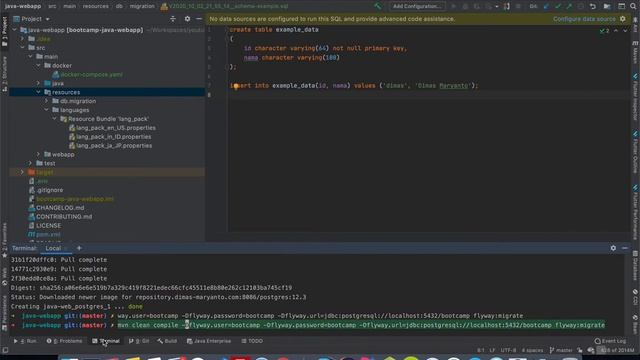Click the UTF-8 encoding status widget
Screen dimensions: 640x360
(x=508, y=350)
